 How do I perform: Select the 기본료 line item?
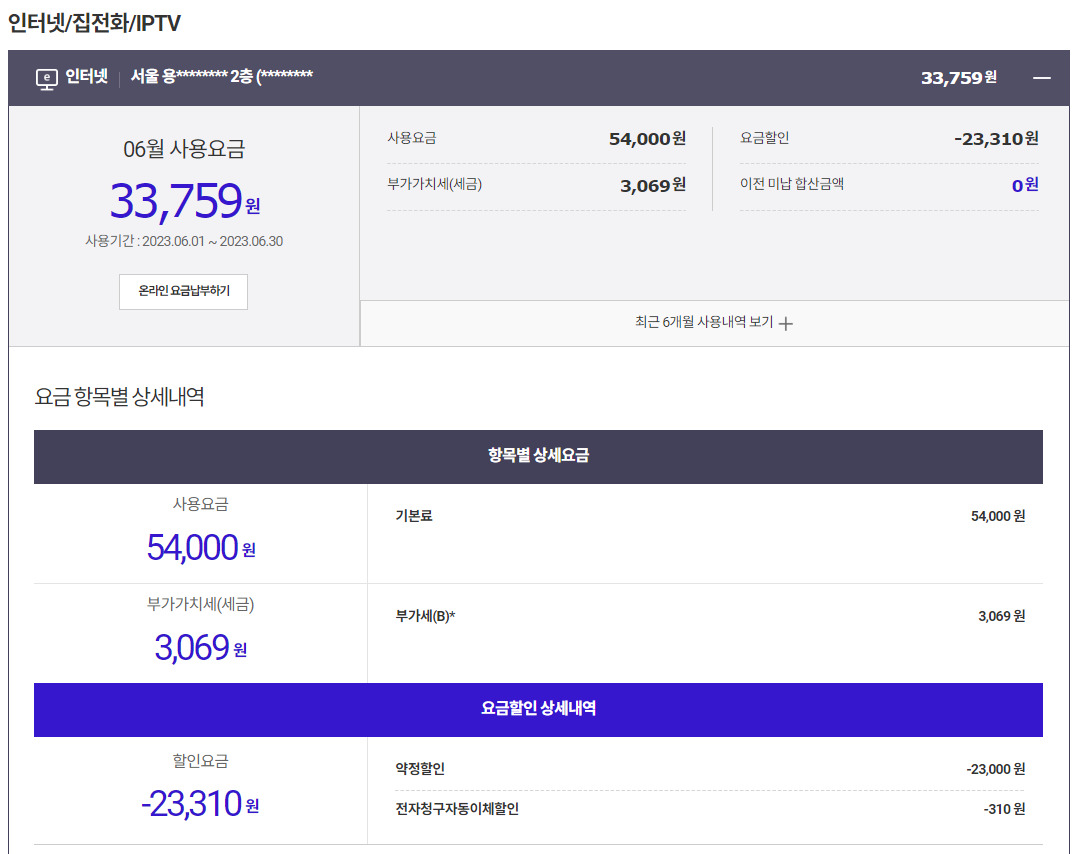(414, 516)
